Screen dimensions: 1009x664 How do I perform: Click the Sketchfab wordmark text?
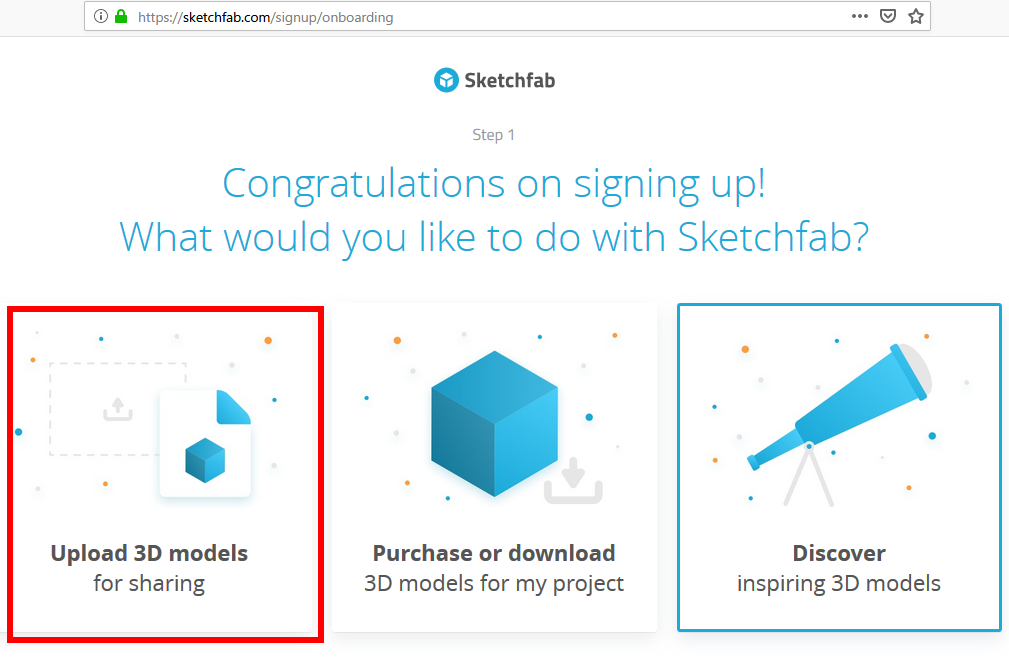pos(510,80)
